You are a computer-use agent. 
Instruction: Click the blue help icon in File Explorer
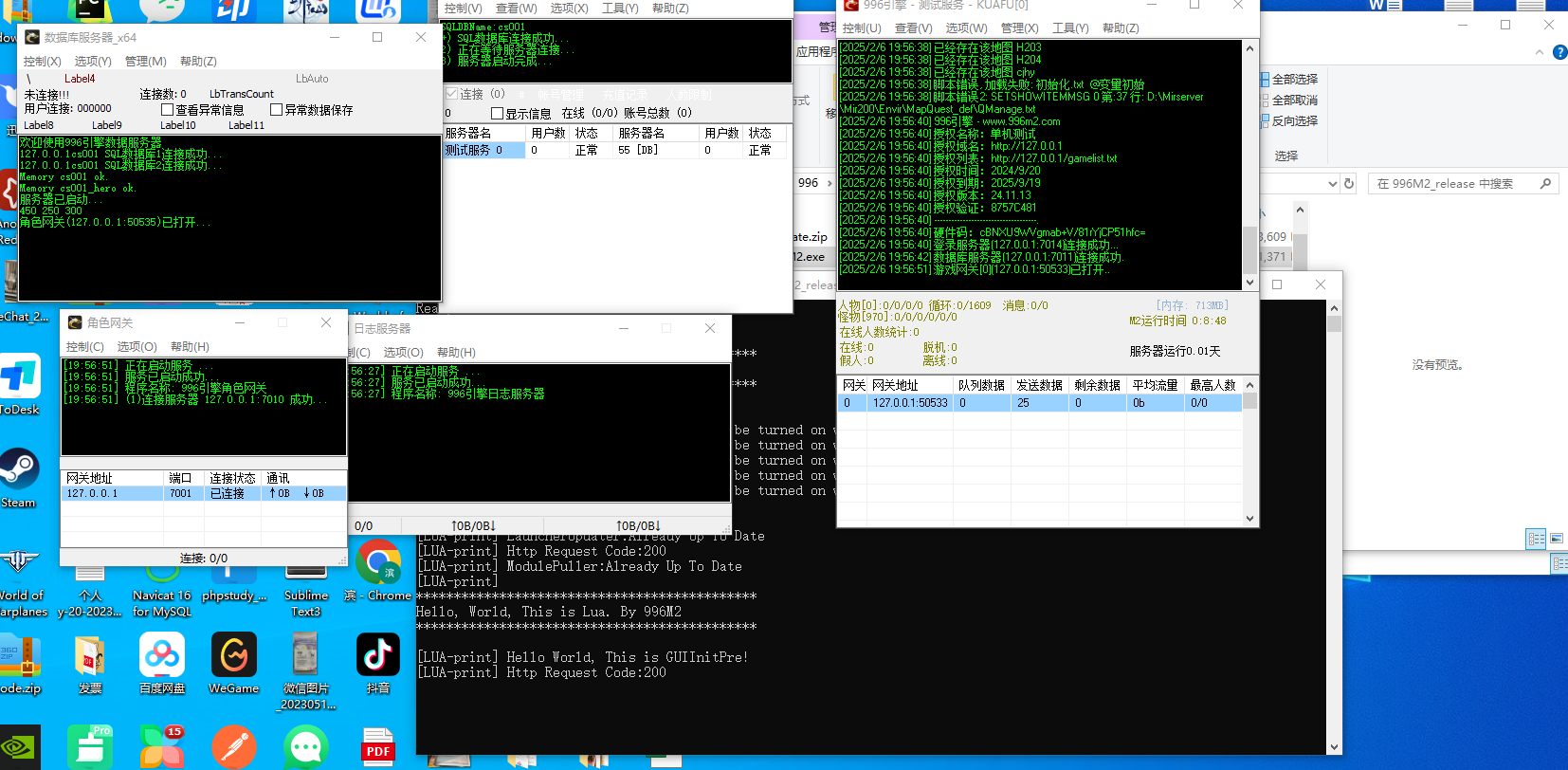pos(1559,53)
